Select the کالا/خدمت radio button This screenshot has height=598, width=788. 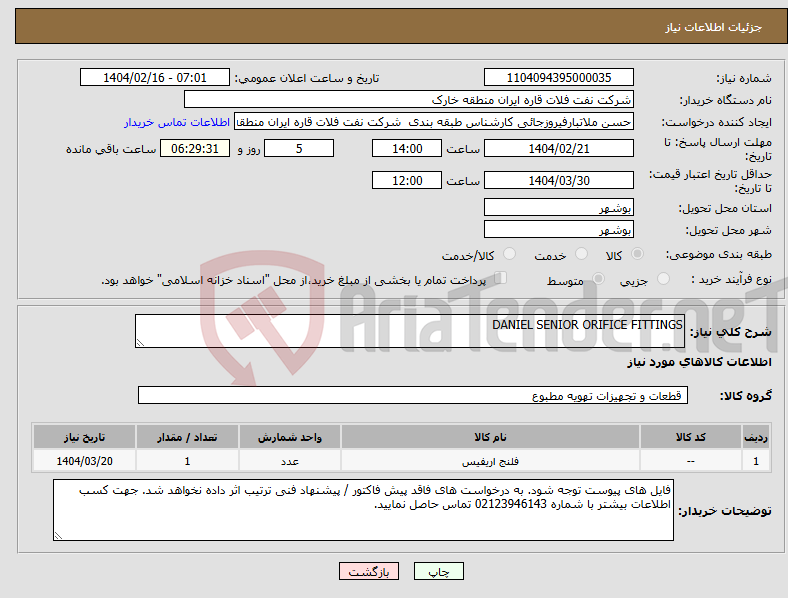[x=509, y=254]
